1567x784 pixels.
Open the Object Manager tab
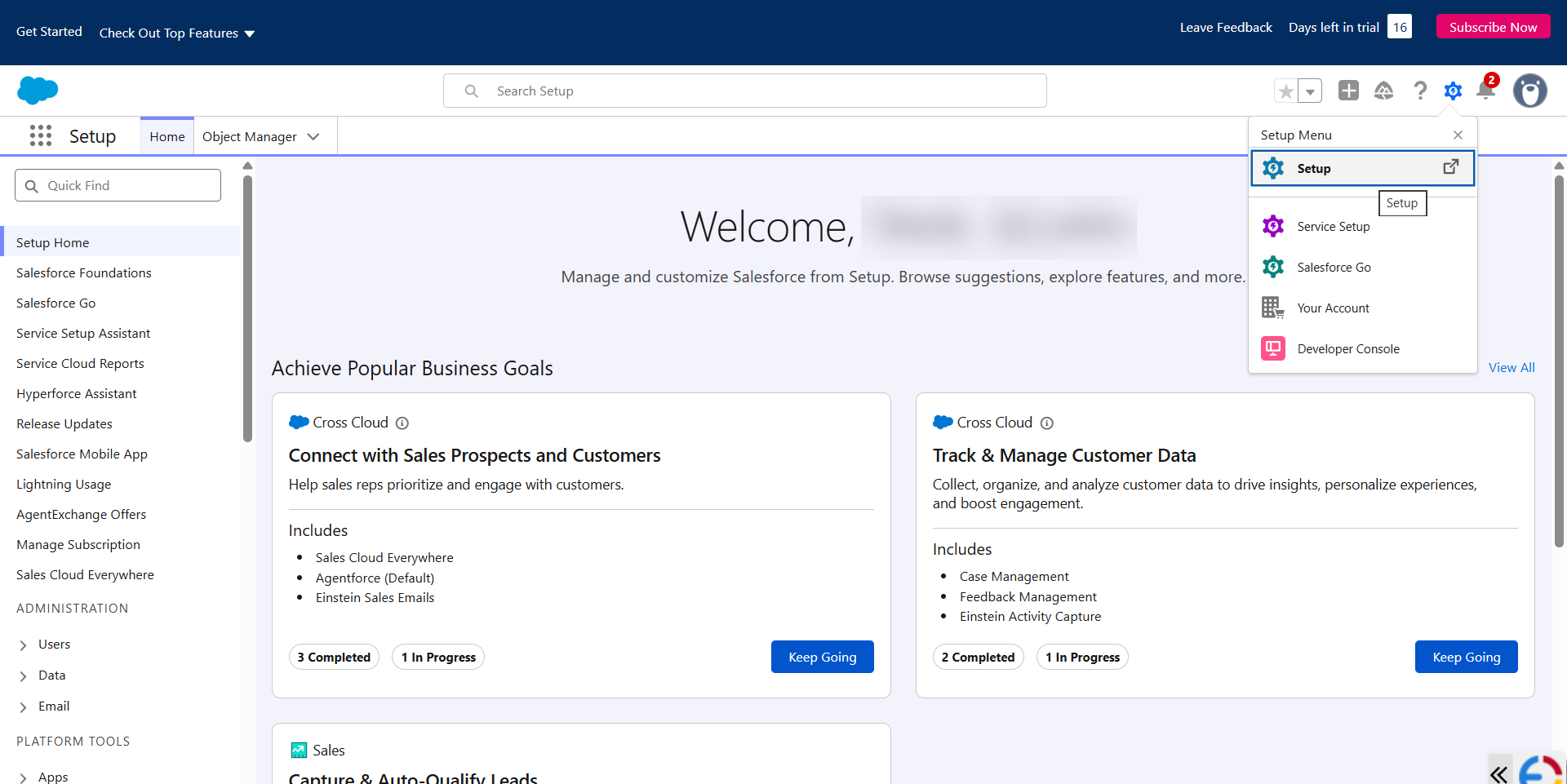[249, 137]
